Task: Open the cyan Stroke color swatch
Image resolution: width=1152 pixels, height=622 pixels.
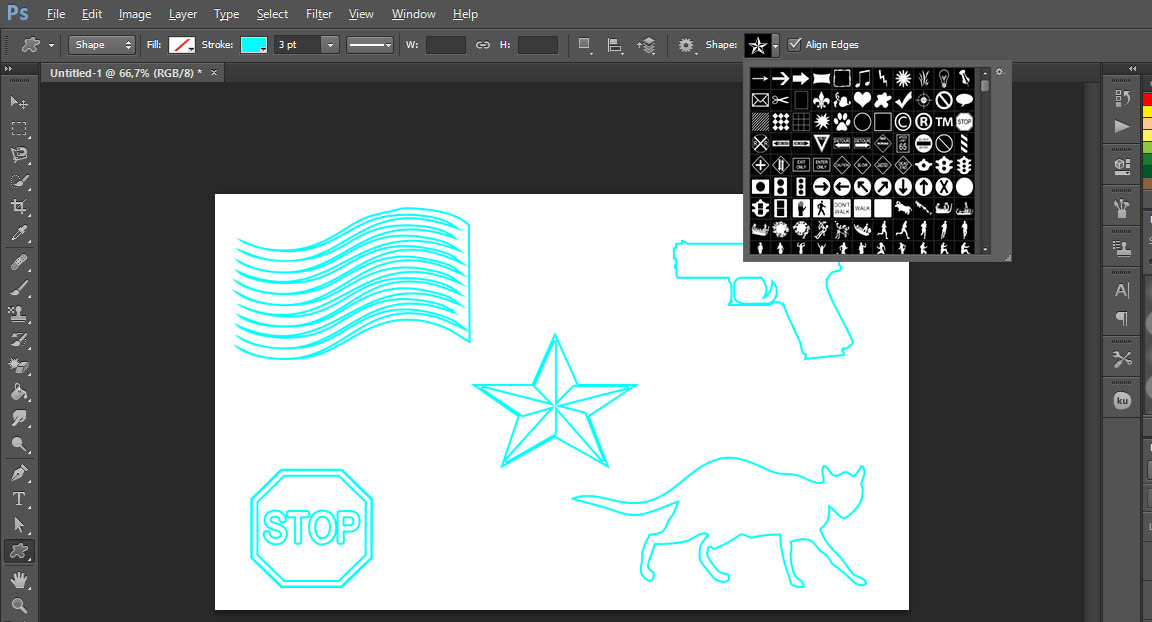Action: [253, 45]
